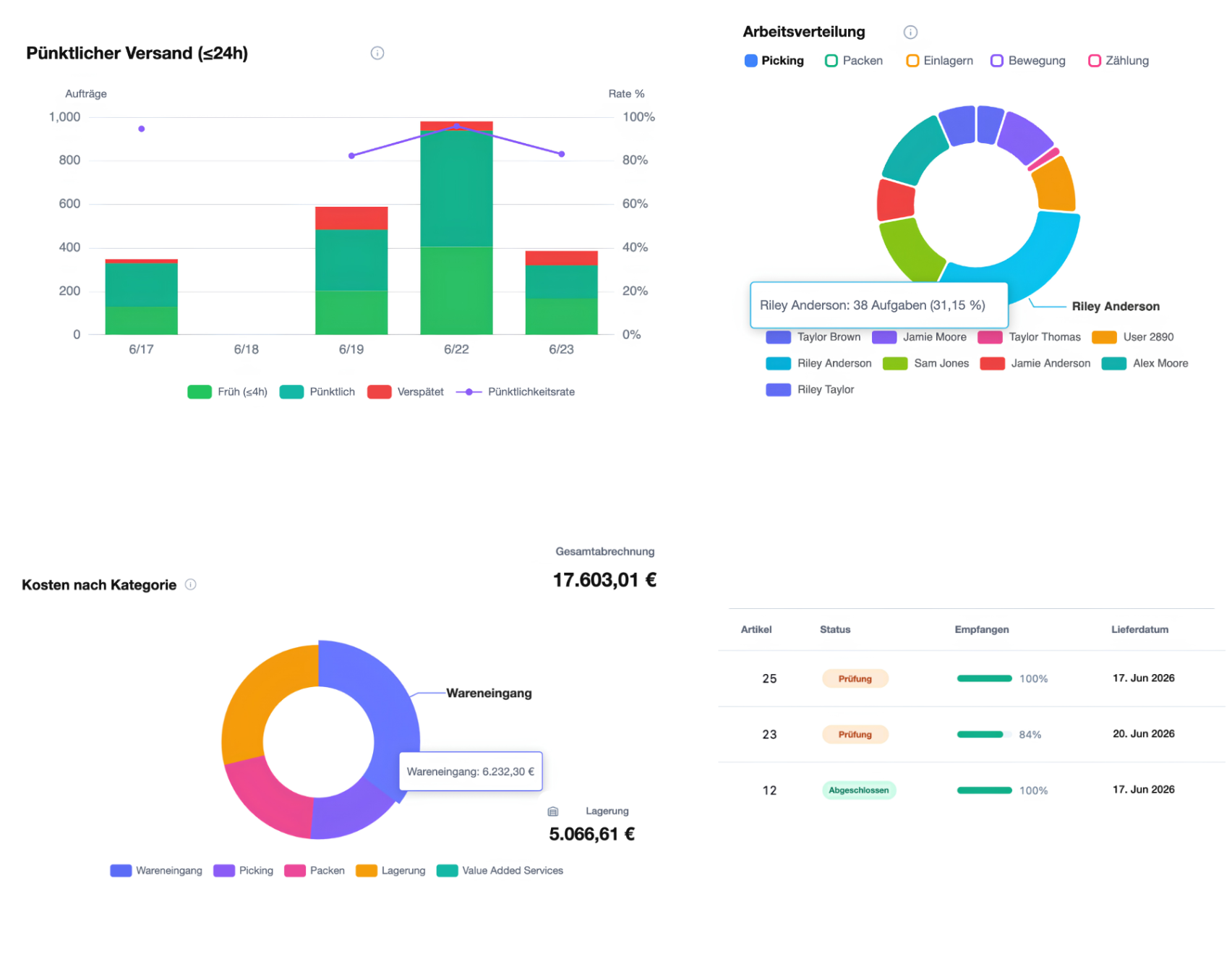Hide Sam Jones legend entry
The image size is (1232, 959).
pos(926,363)
